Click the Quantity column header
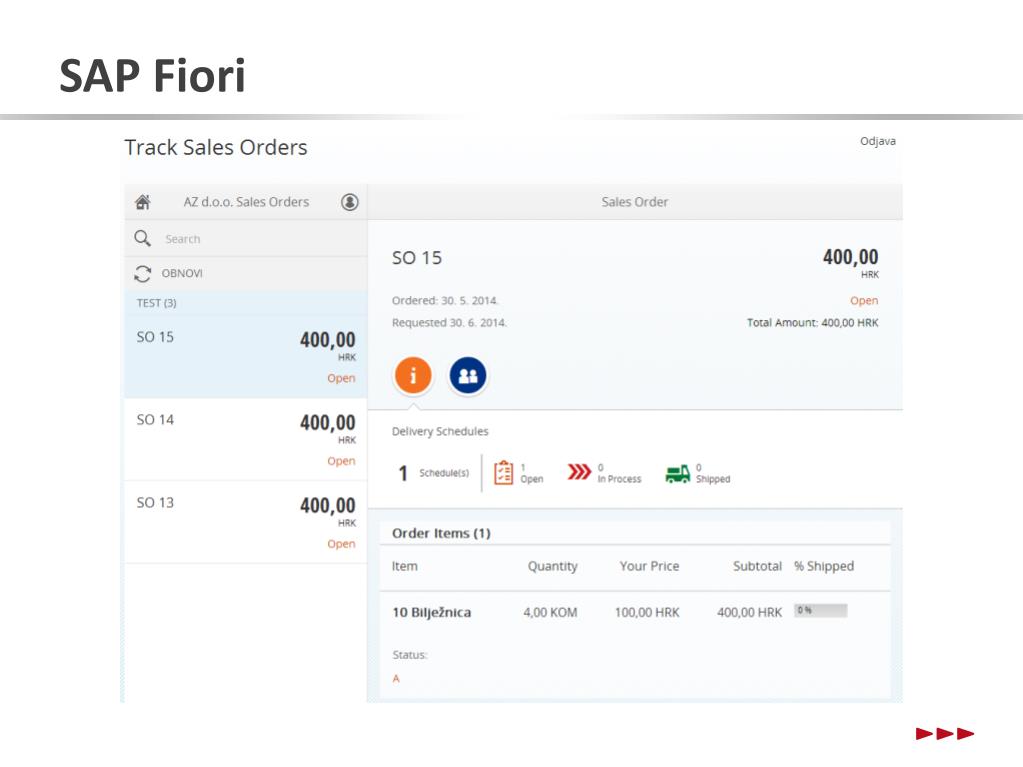Image resolution: width=1023 pixels, height=767 pixels. click(x=553, y=566)
